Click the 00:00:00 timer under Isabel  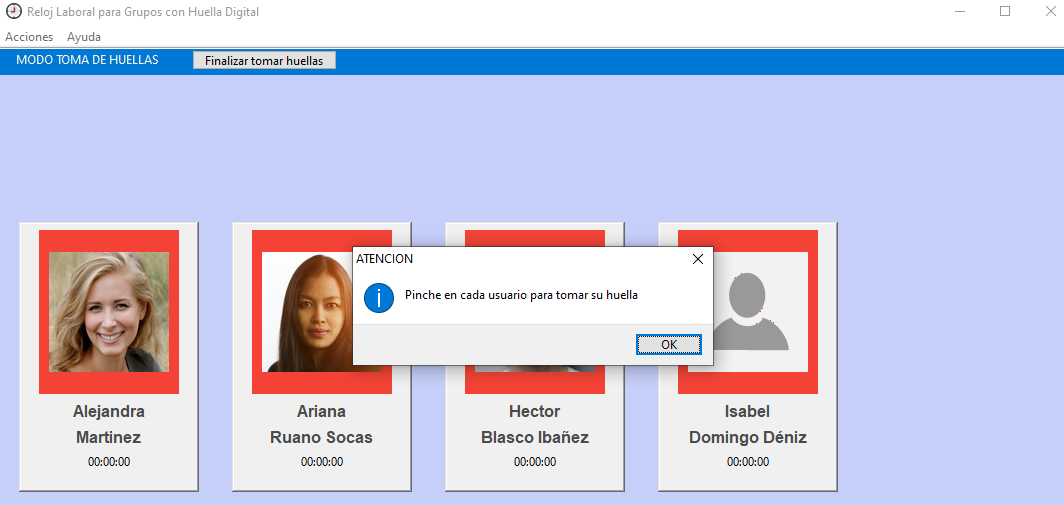pyautogui.click(x=747, y=462)
